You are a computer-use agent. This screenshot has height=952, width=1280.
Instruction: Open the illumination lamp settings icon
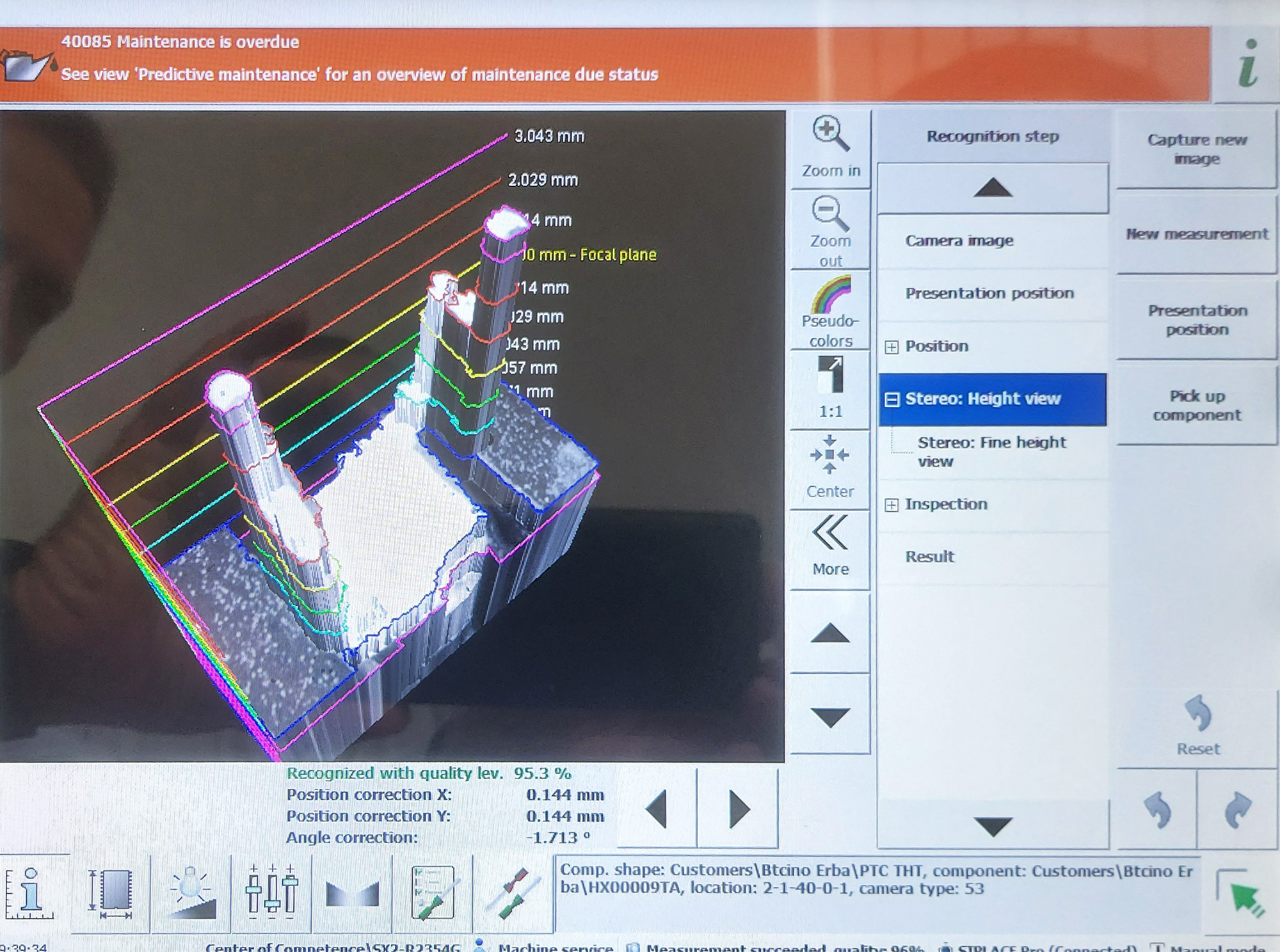tap(191, 893)
